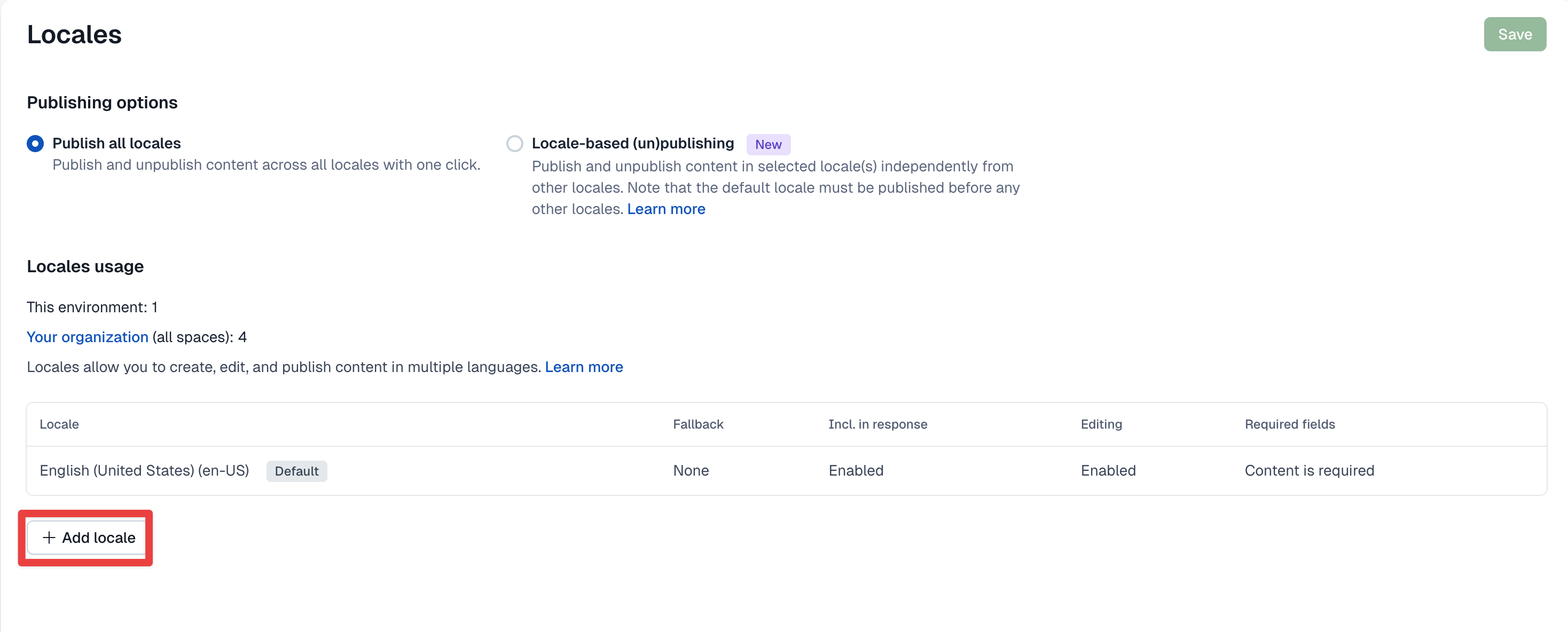The image size is (1568, 632).
Task: Click the None fallback cell for en-US
Action: [691, 471]
